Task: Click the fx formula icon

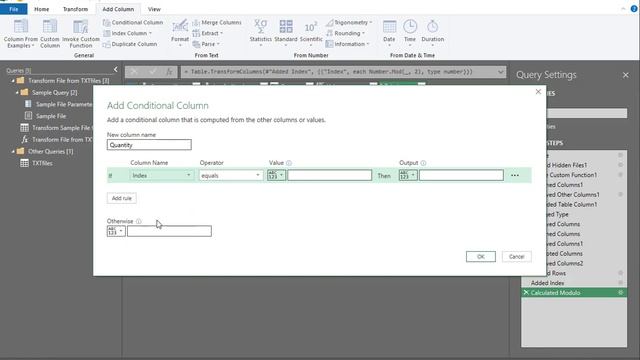Action: pyautogui.click(x=169, y=72)
